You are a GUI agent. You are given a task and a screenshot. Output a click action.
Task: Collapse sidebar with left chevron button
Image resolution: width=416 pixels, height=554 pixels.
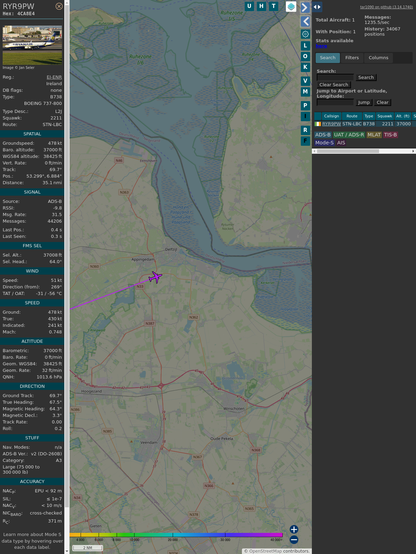click(x=305, y=22)
